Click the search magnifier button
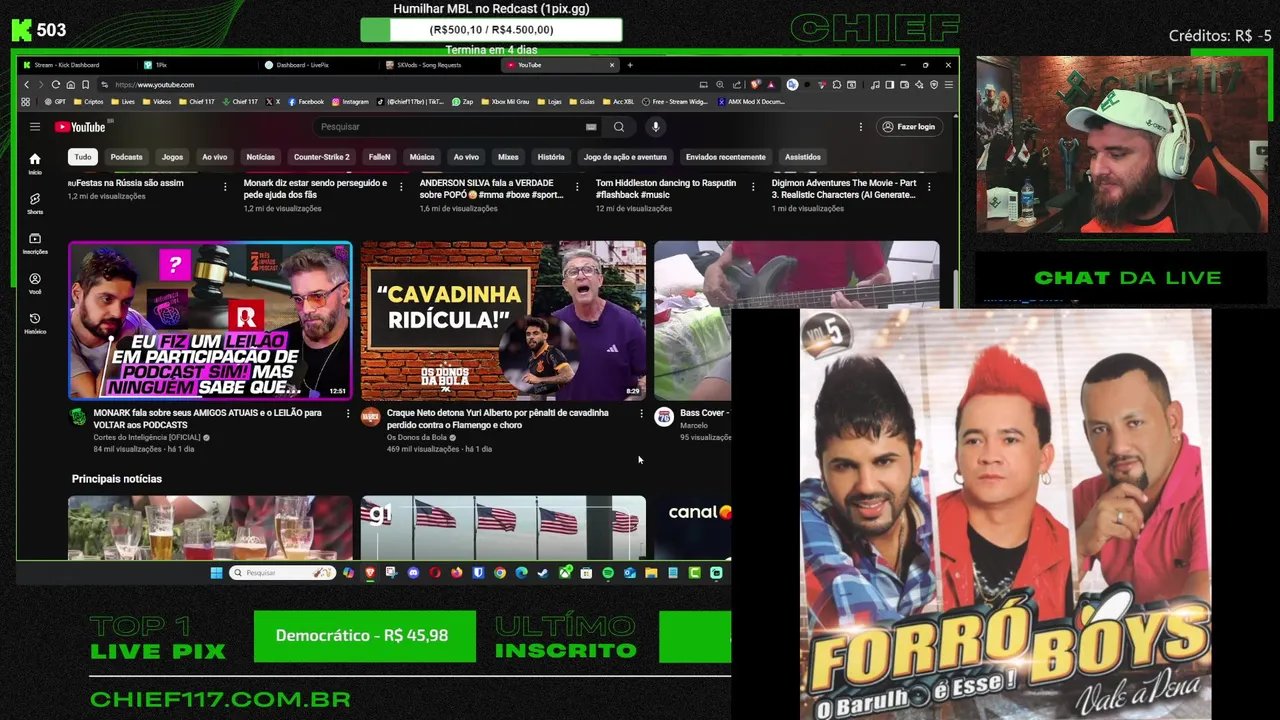 coord(619,127)
